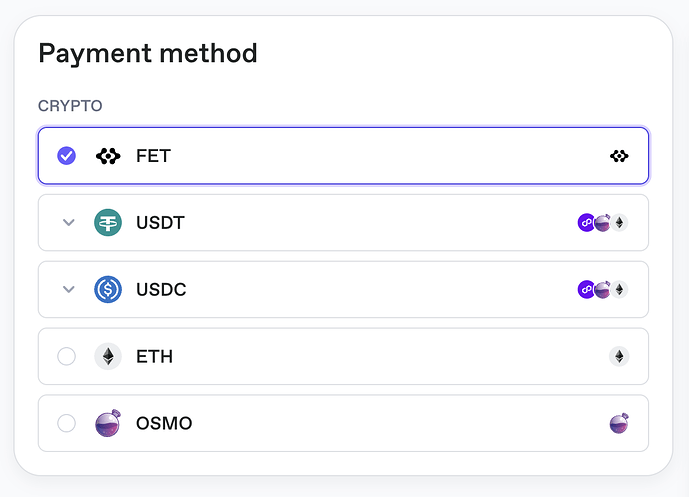Image resolution: width=689 pixels, height=497 pixels.
Task: Click the Ethereum network icon in USDC row
Action: [x=620, y=290]
